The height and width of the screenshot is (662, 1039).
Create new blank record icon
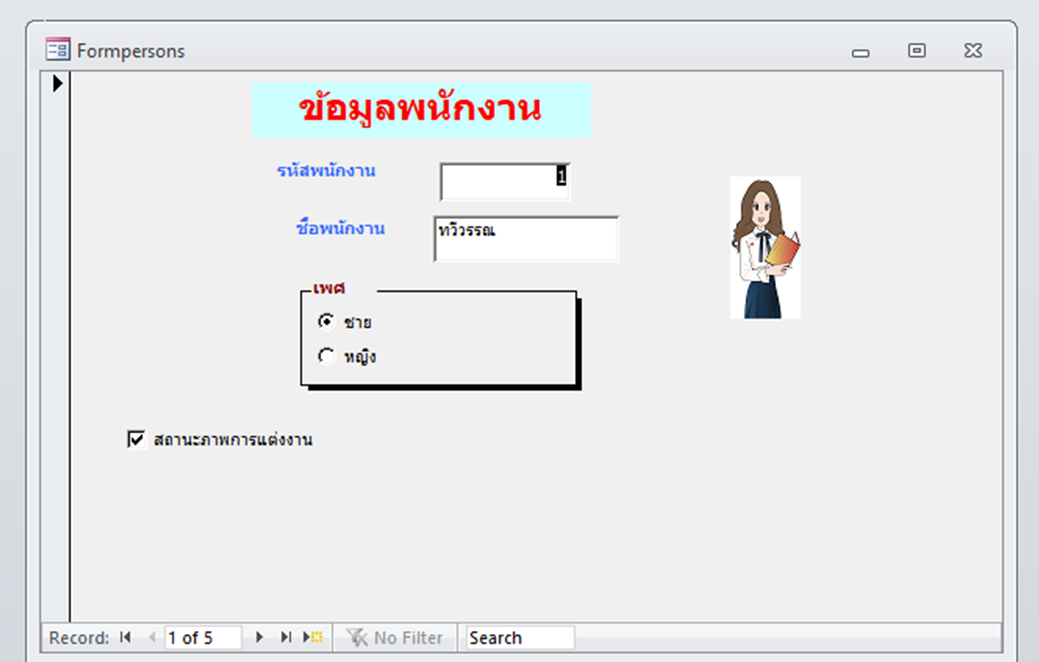point(313,637)
